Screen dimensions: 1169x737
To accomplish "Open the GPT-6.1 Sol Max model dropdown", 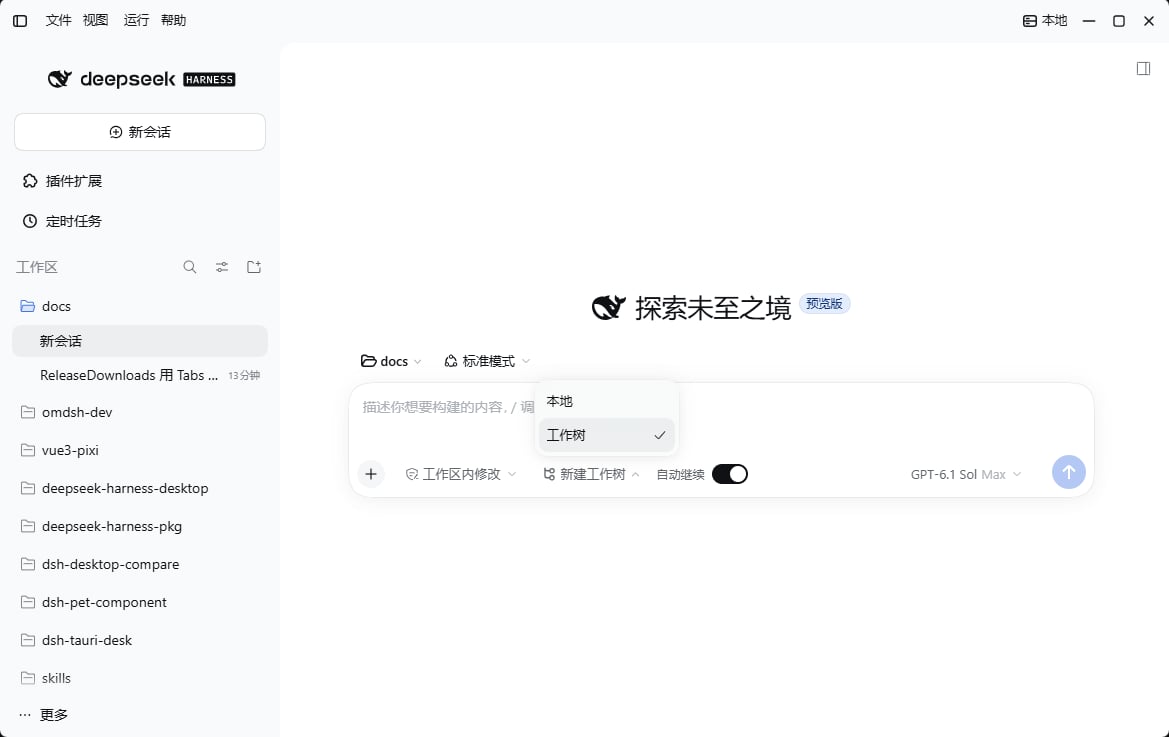I will [x=965, y=475].
